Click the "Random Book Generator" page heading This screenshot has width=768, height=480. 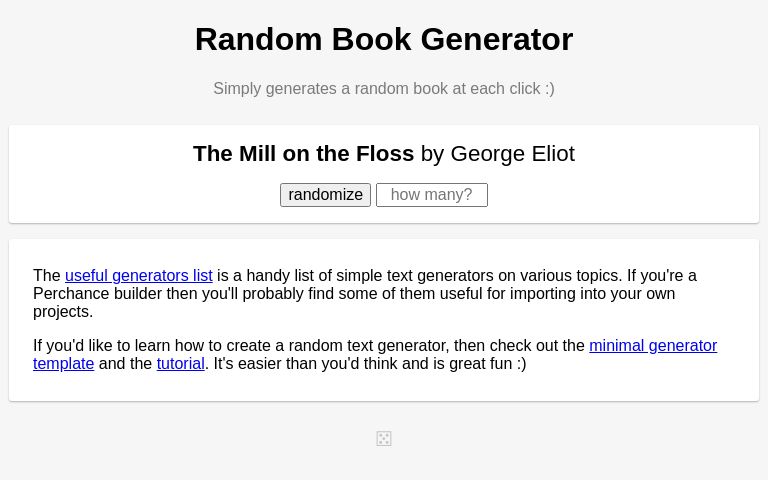[x=384, y=39]
